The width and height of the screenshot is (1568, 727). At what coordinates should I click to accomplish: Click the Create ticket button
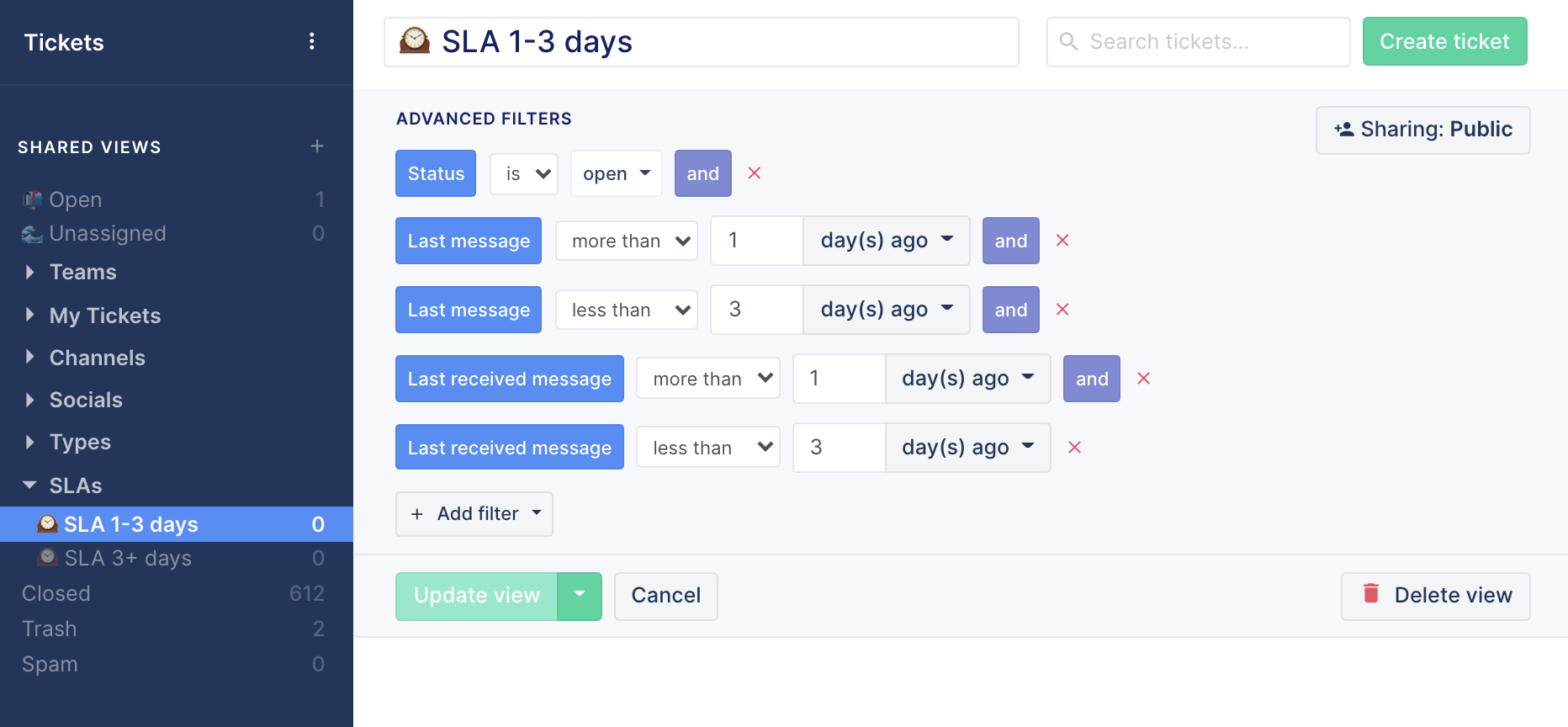(x=1444, y=41)
